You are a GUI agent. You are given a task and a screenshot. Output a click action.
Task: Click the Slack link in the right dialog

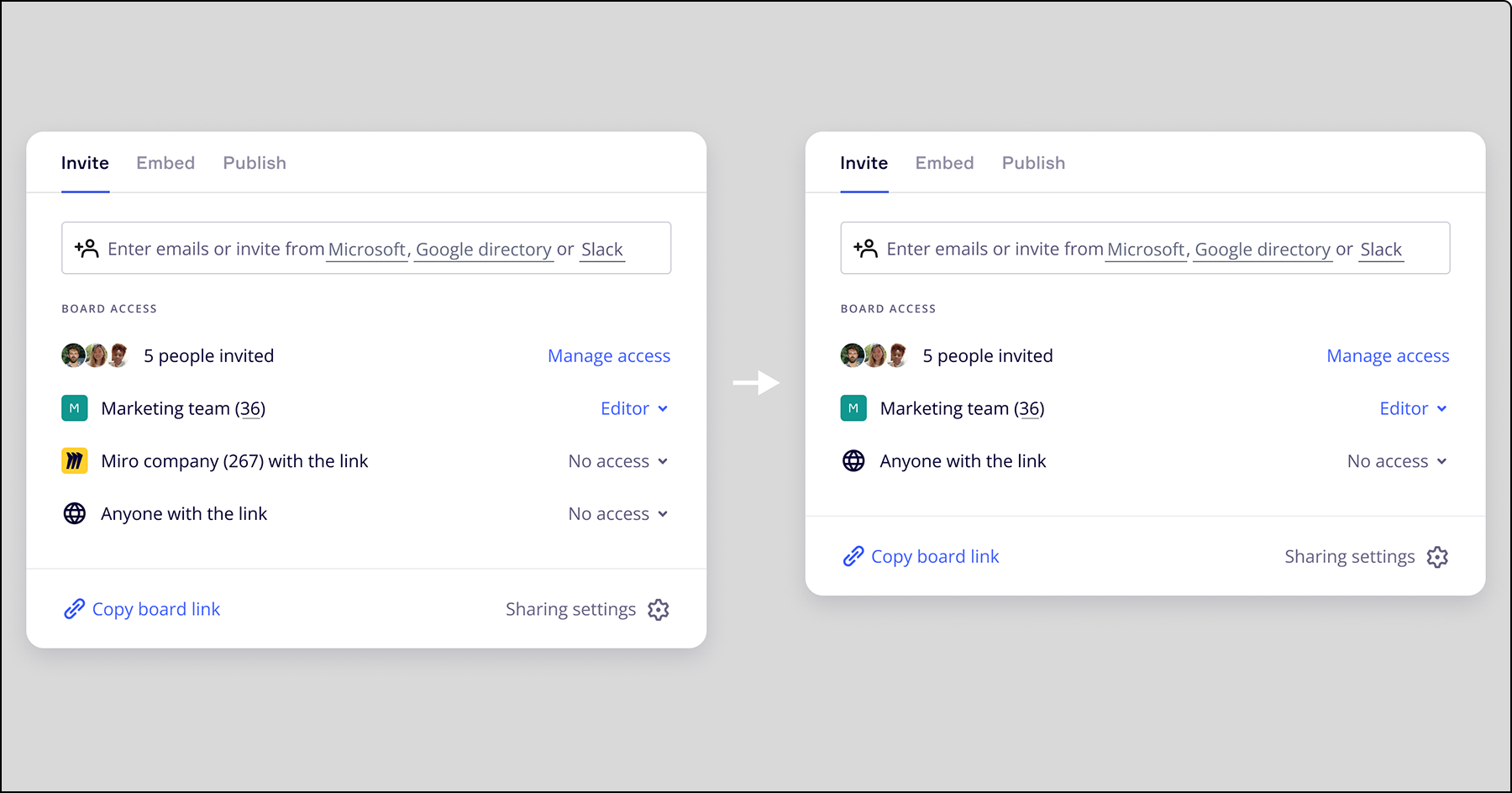(x=1381, y=249)
